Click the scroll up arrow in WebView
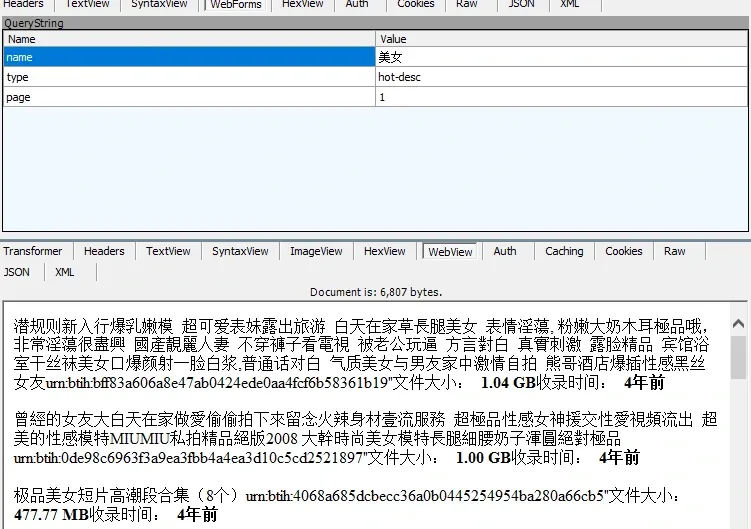 point(738,324)
